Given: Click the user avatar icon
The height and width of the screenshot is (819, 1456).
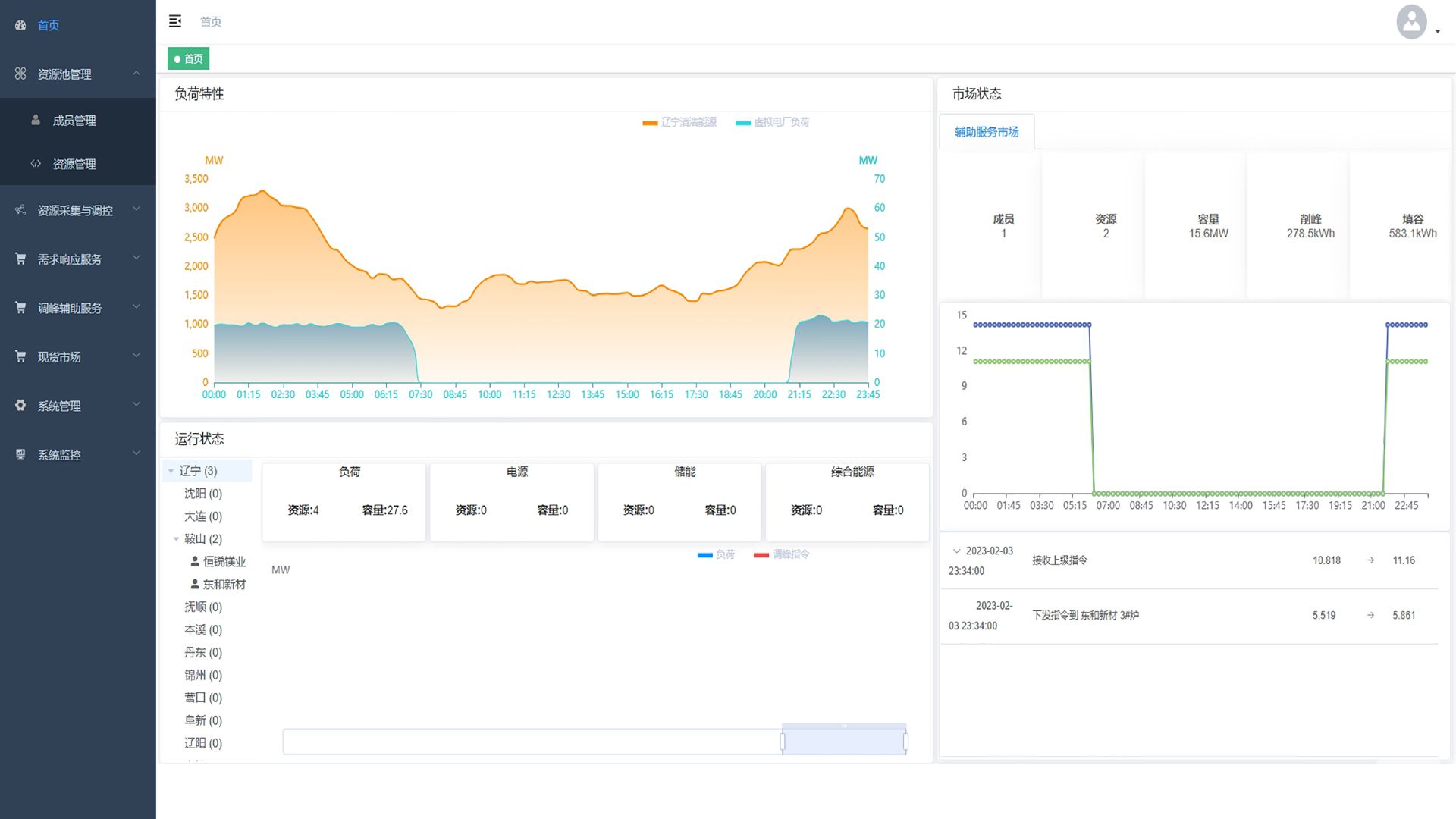Looking at the screenshot, I should point(1411,22).
